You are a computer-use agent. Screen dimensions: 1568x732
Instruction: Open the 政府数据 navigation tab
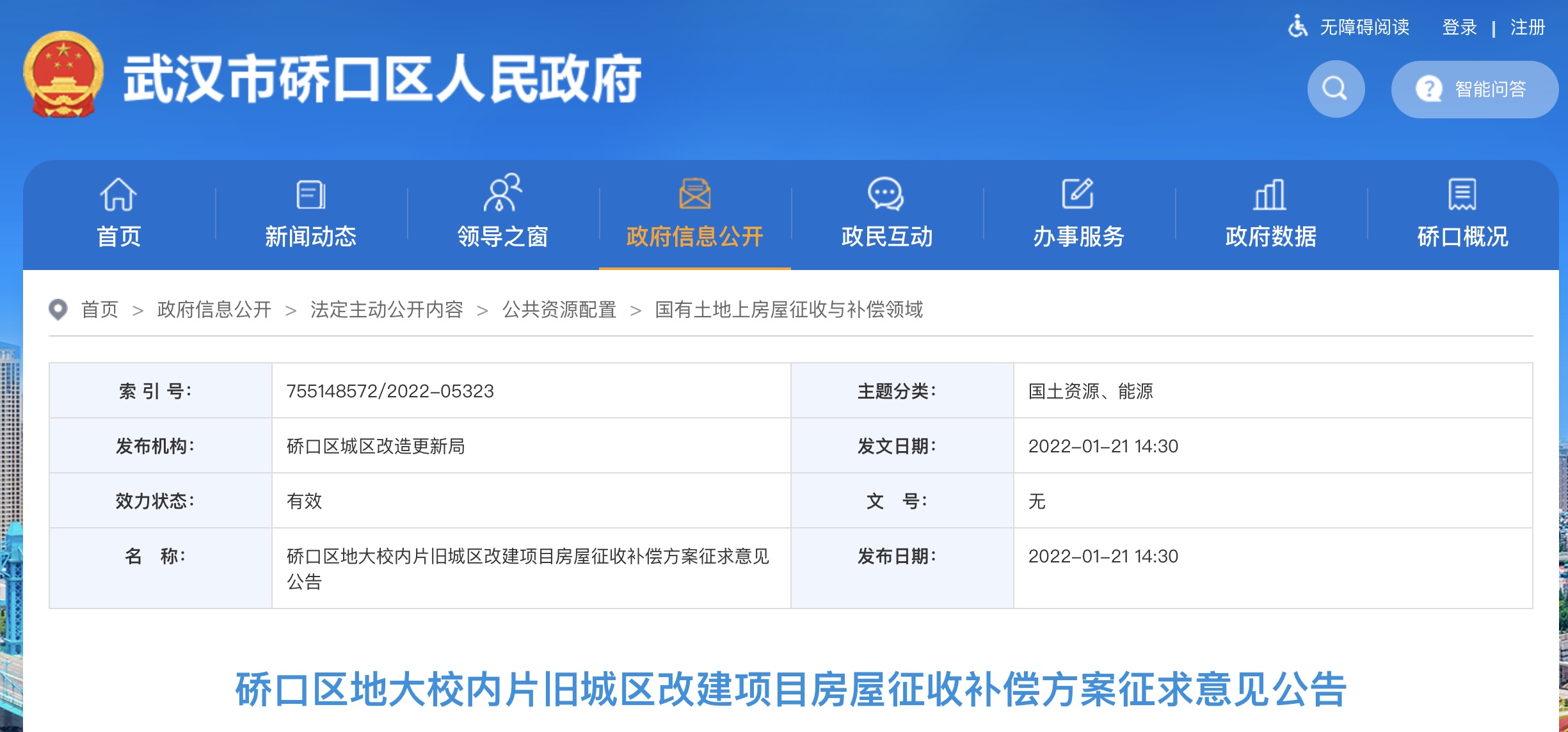coord(1271,215)
